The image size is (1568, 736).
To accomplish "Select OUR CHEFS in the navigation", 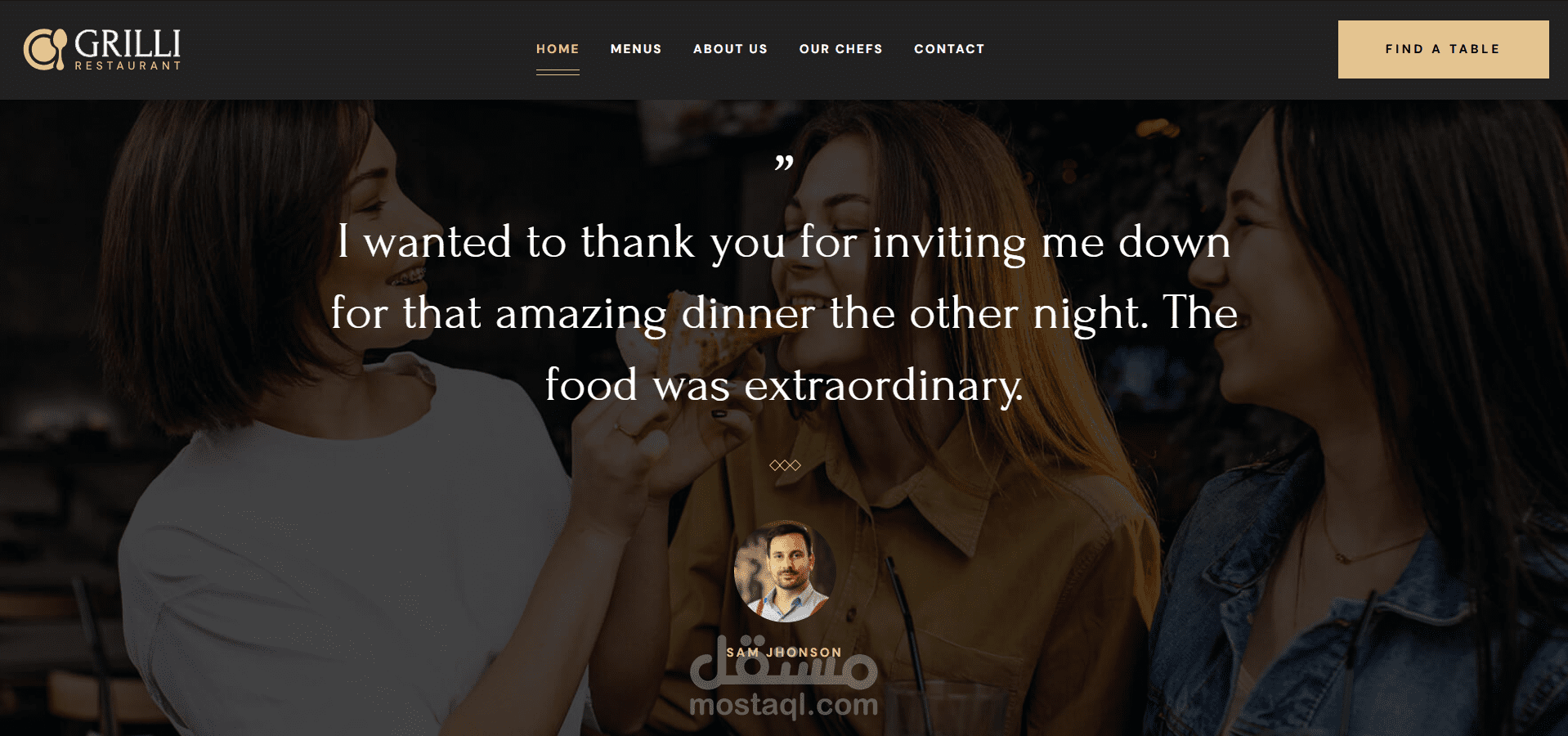I will click(840, 49).
